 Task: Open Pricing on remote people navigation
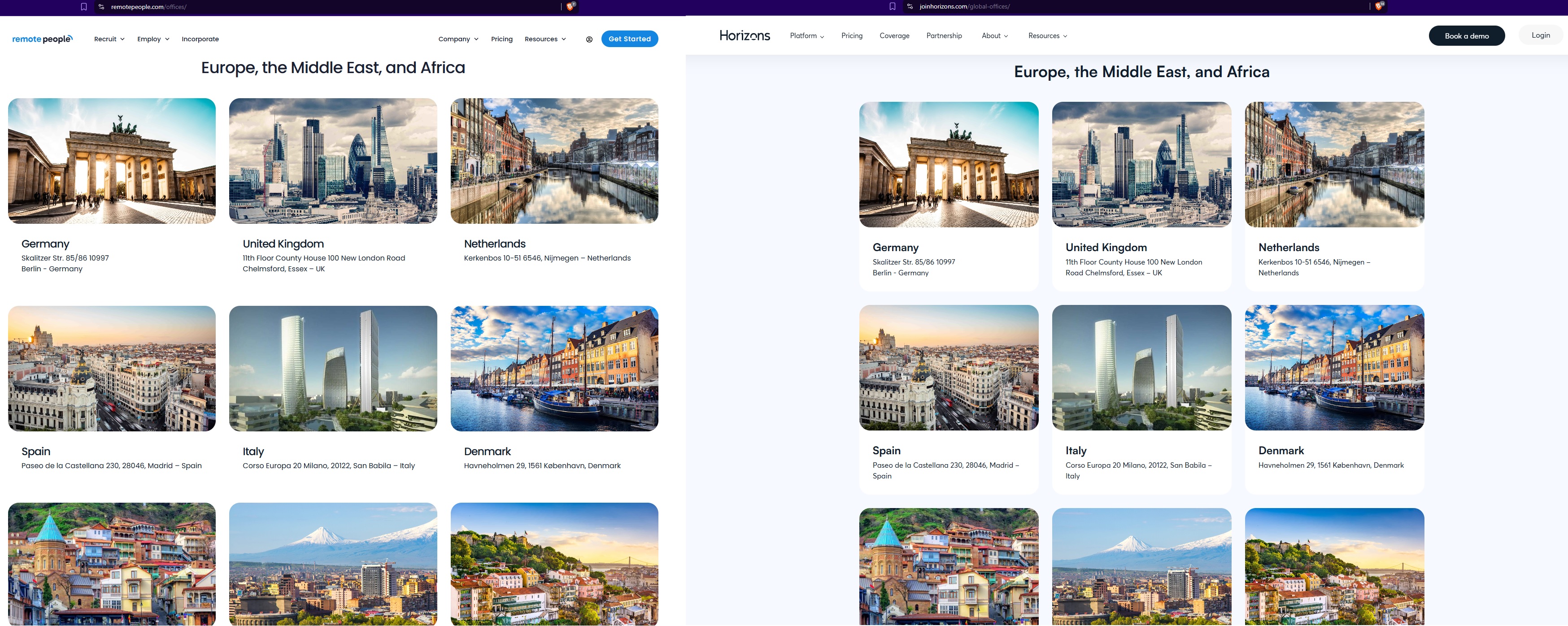pyautogui.click(x=501, y=39)
